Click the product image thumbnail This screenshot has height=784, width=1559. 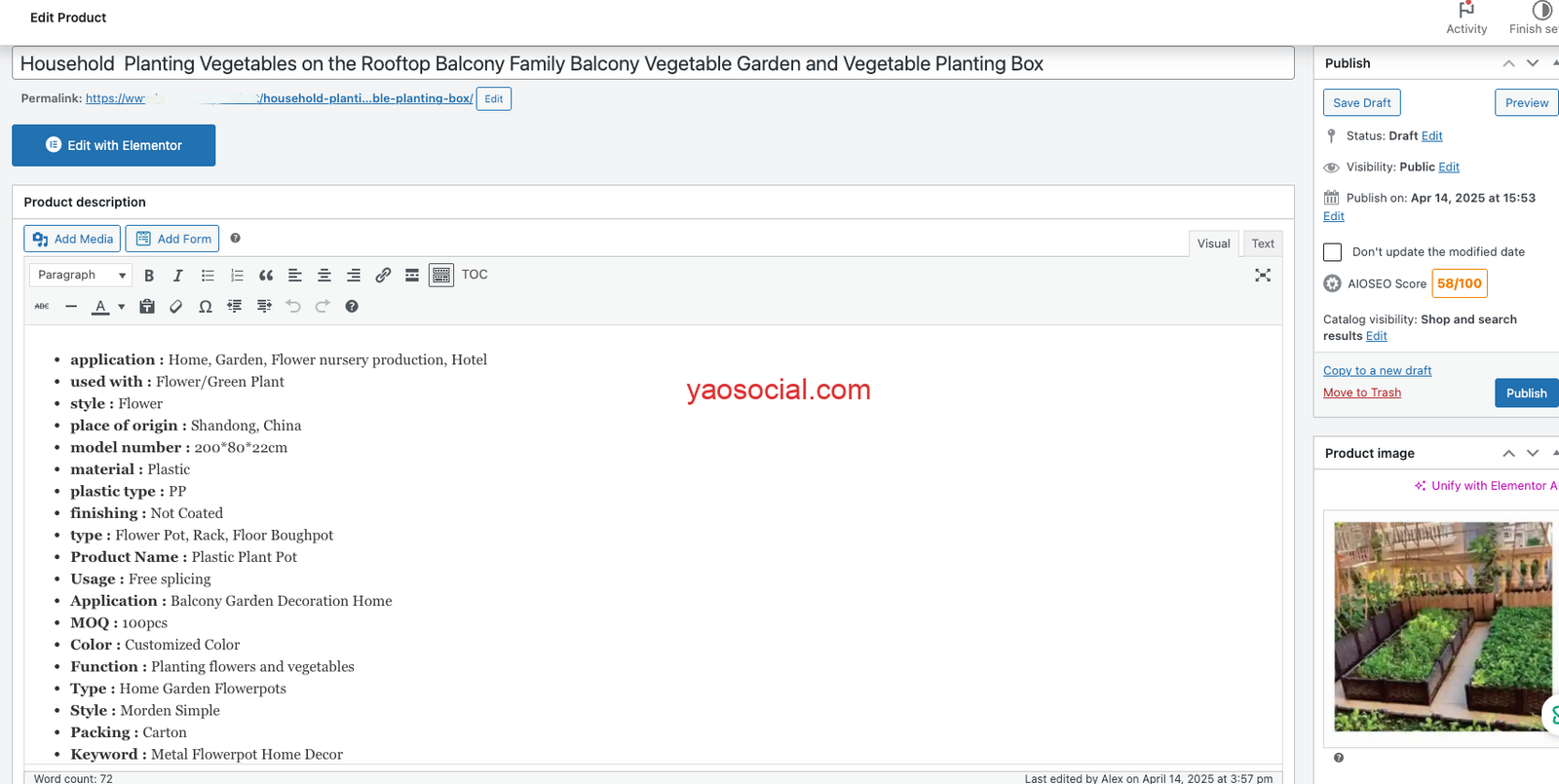pyautogui.click(x=1443, y=627)
